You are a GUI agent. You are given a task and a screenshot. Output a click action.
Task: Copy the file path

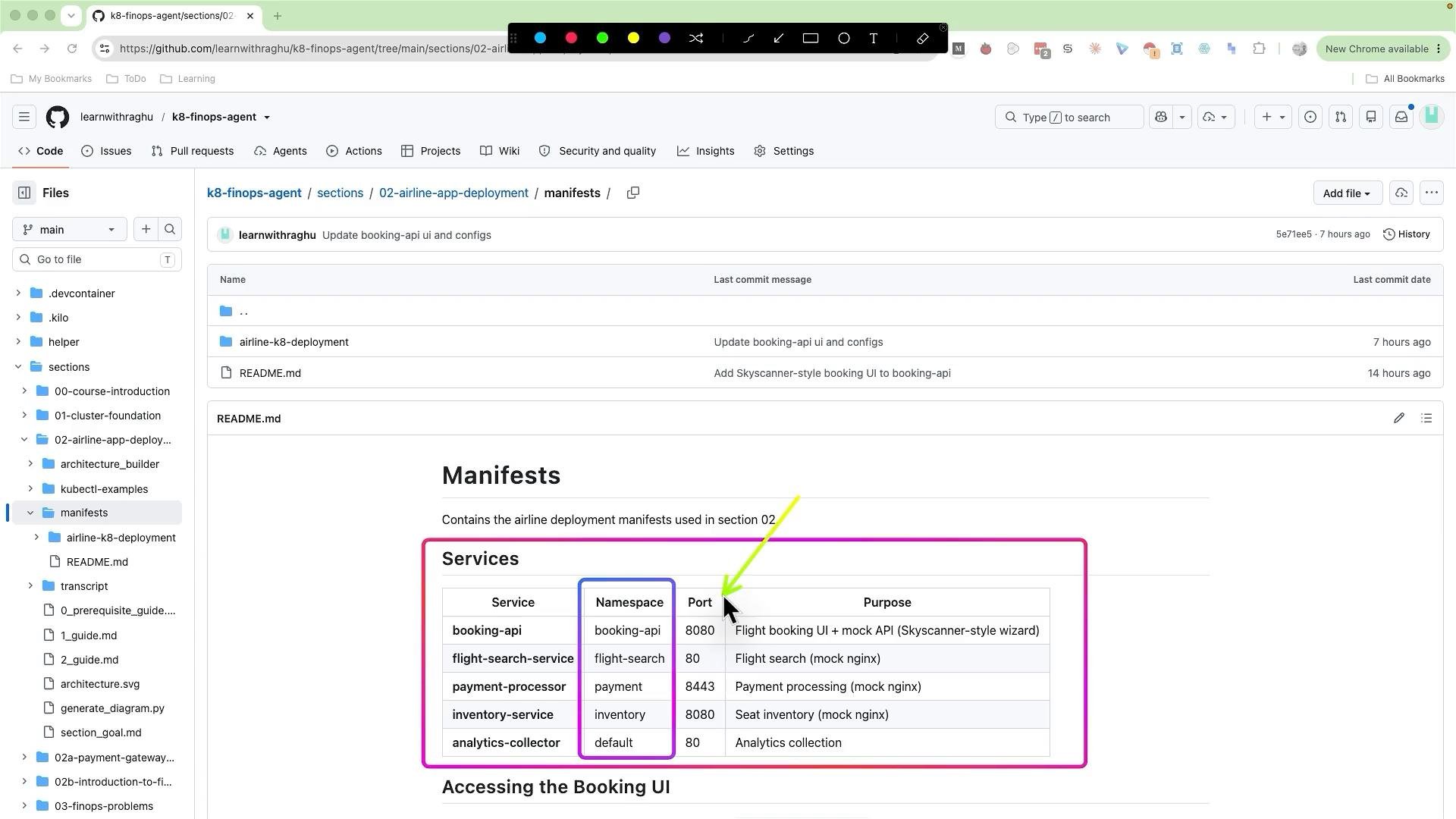coord(633,193)
